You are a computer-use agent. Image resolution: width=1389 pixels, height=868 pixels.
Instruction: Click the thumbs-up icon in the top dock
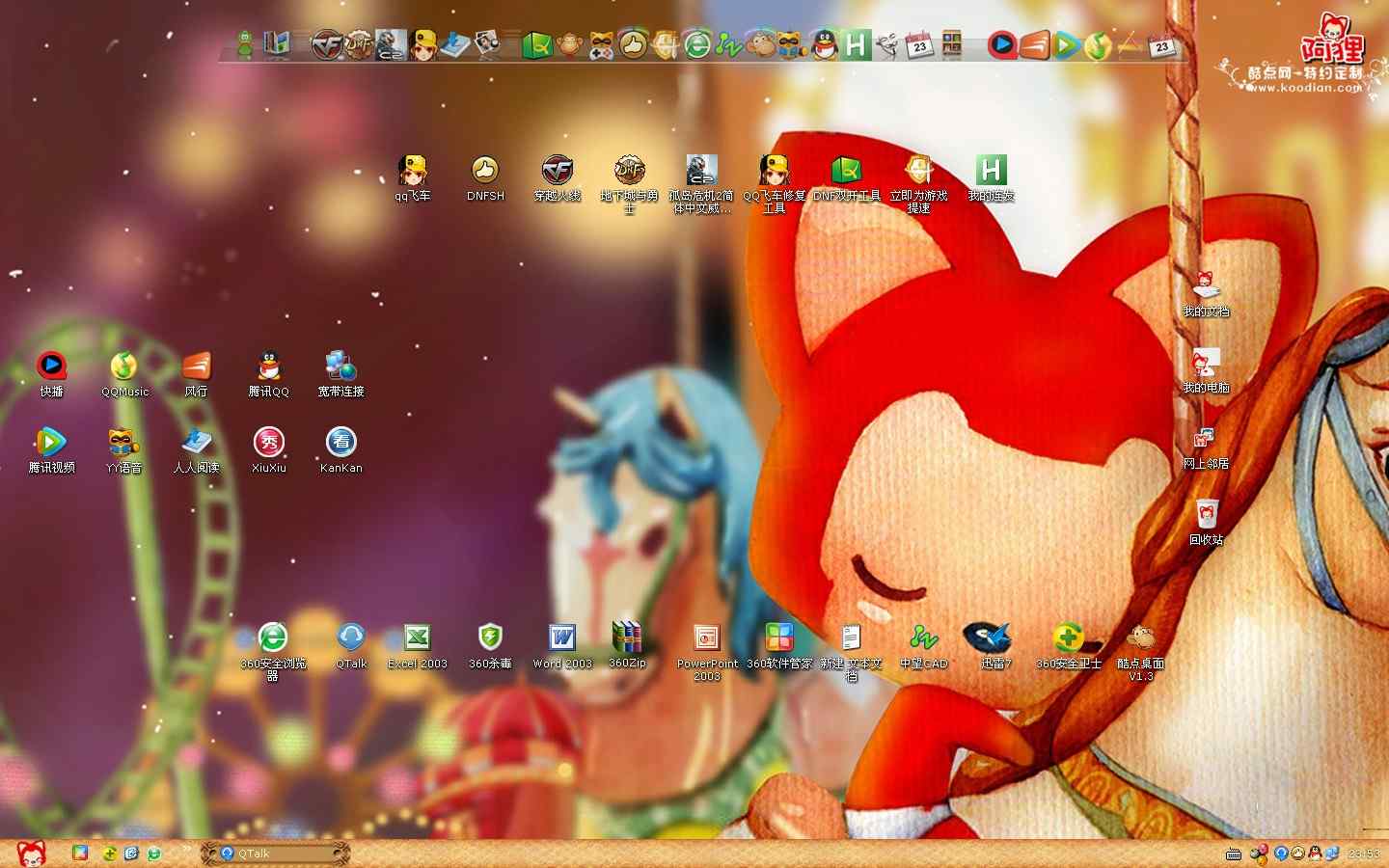click(x=634, y=44)
